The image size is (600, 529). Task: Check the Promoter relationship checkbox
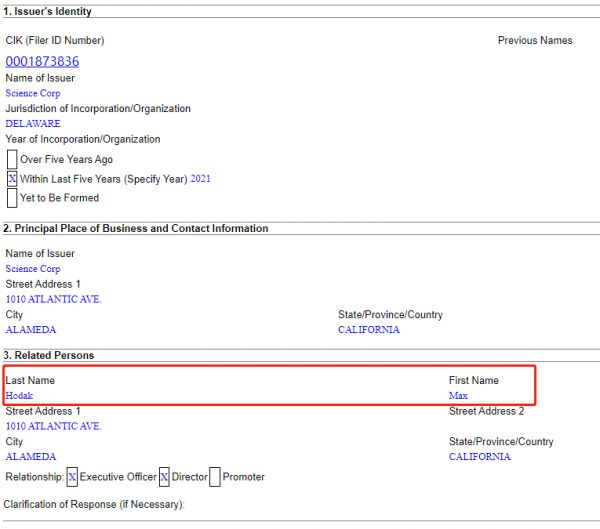[215, 477]
